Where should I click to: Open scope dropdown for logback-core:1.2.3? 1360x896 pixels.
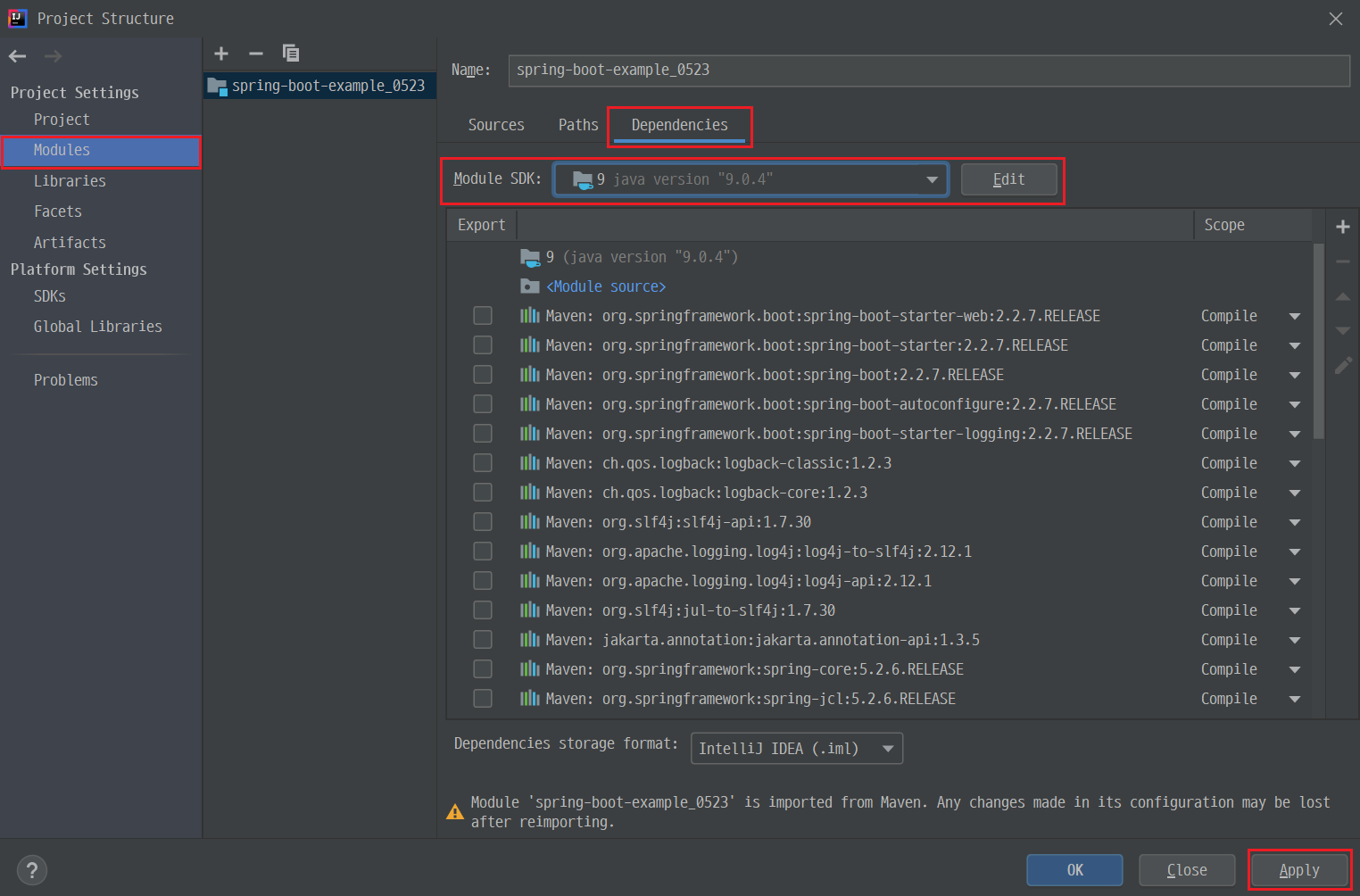1295,493
